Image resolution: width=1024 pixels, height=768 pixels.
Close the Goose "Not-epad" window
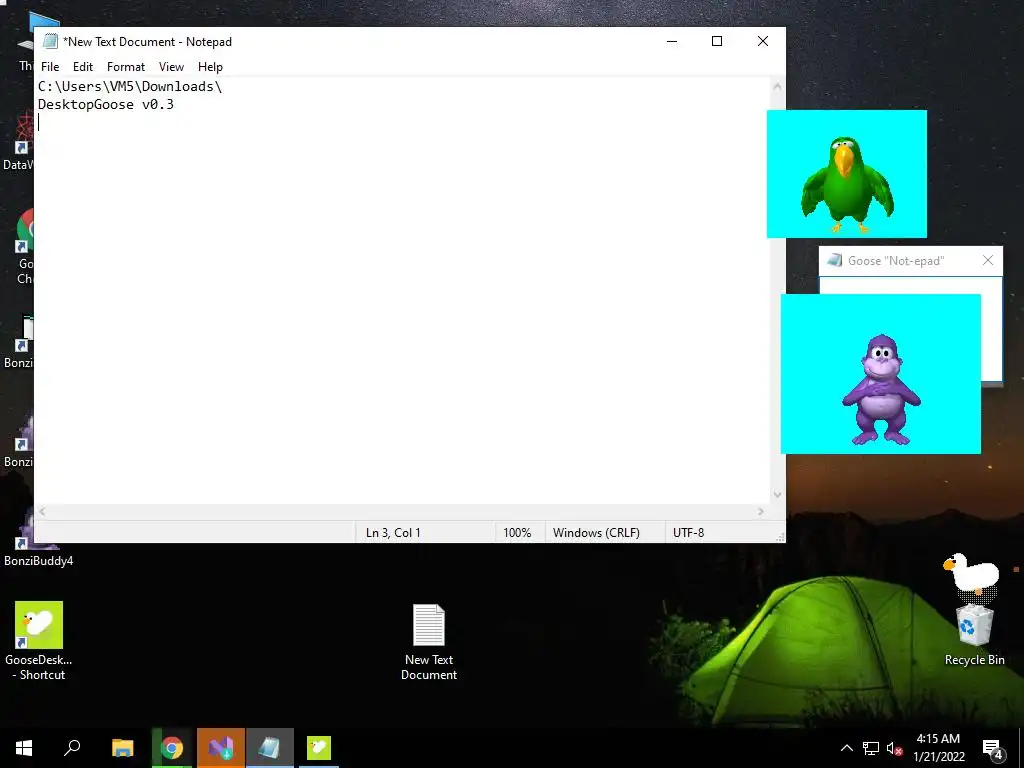pyautogui.click(x=988, y=261)
